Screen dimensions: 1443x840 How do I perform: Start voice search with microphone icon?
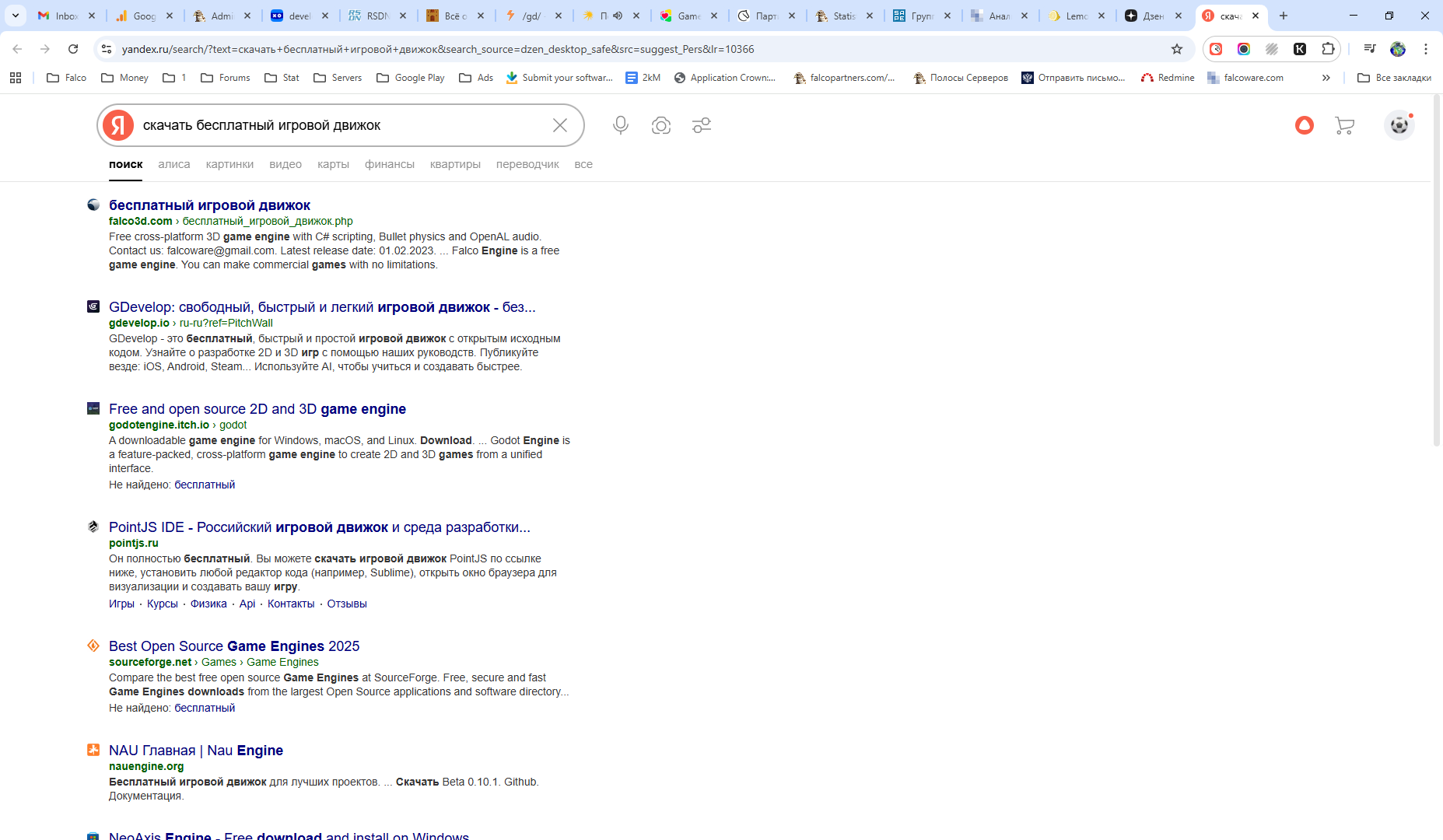click(620, 125)
